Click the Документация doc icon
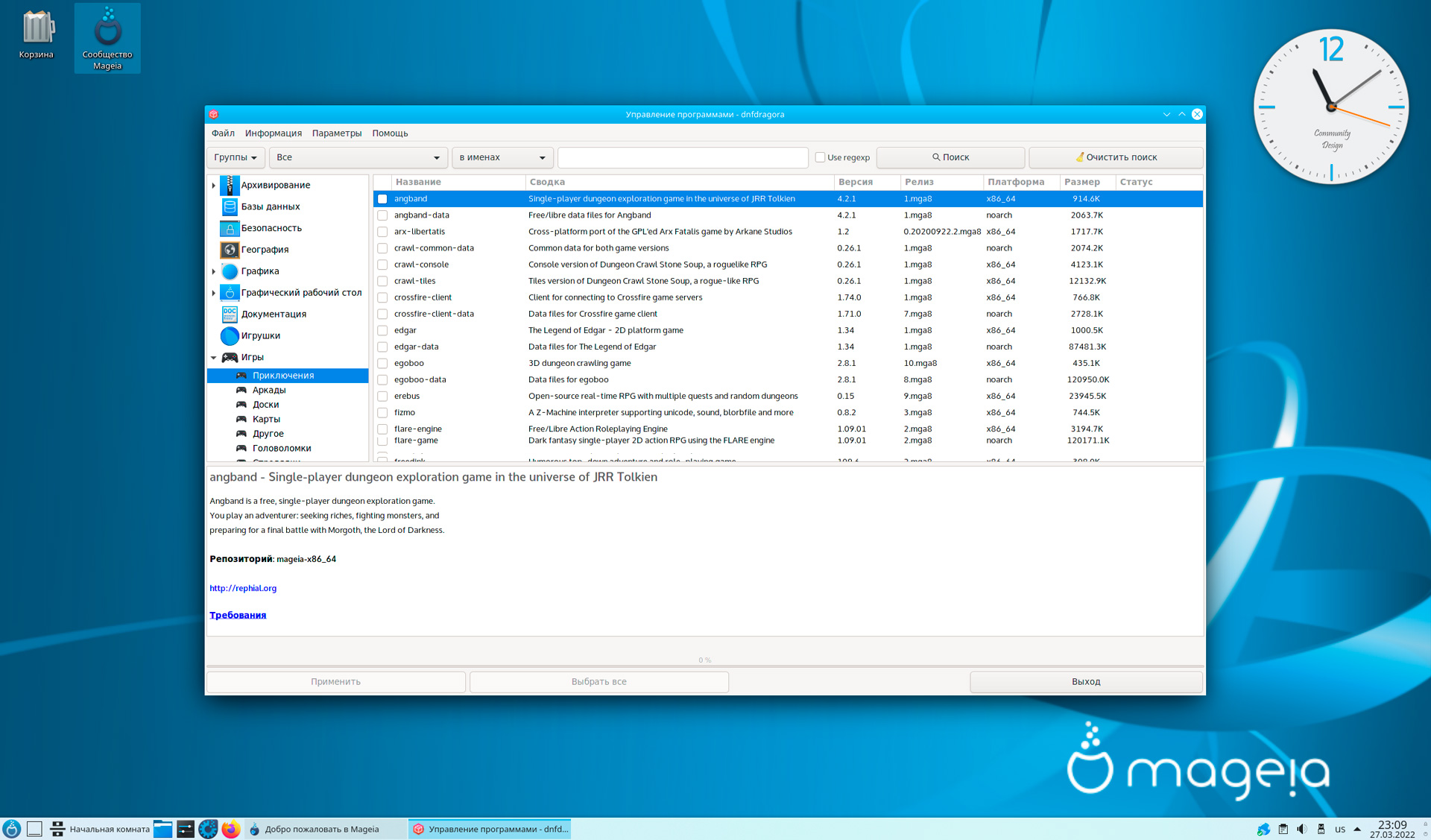 coord(230,314)
